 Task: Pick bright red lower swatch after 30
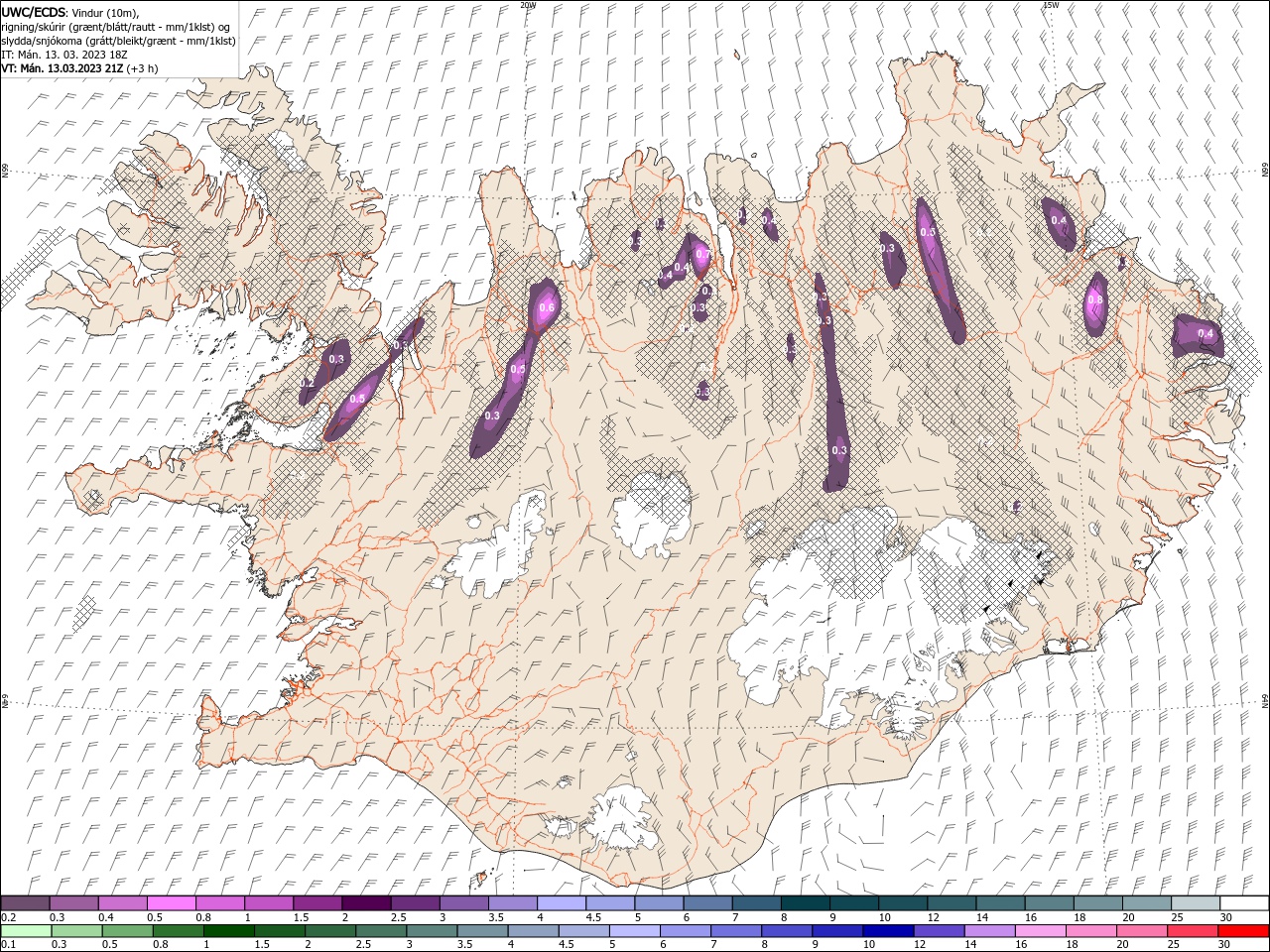pos(1242,931)
